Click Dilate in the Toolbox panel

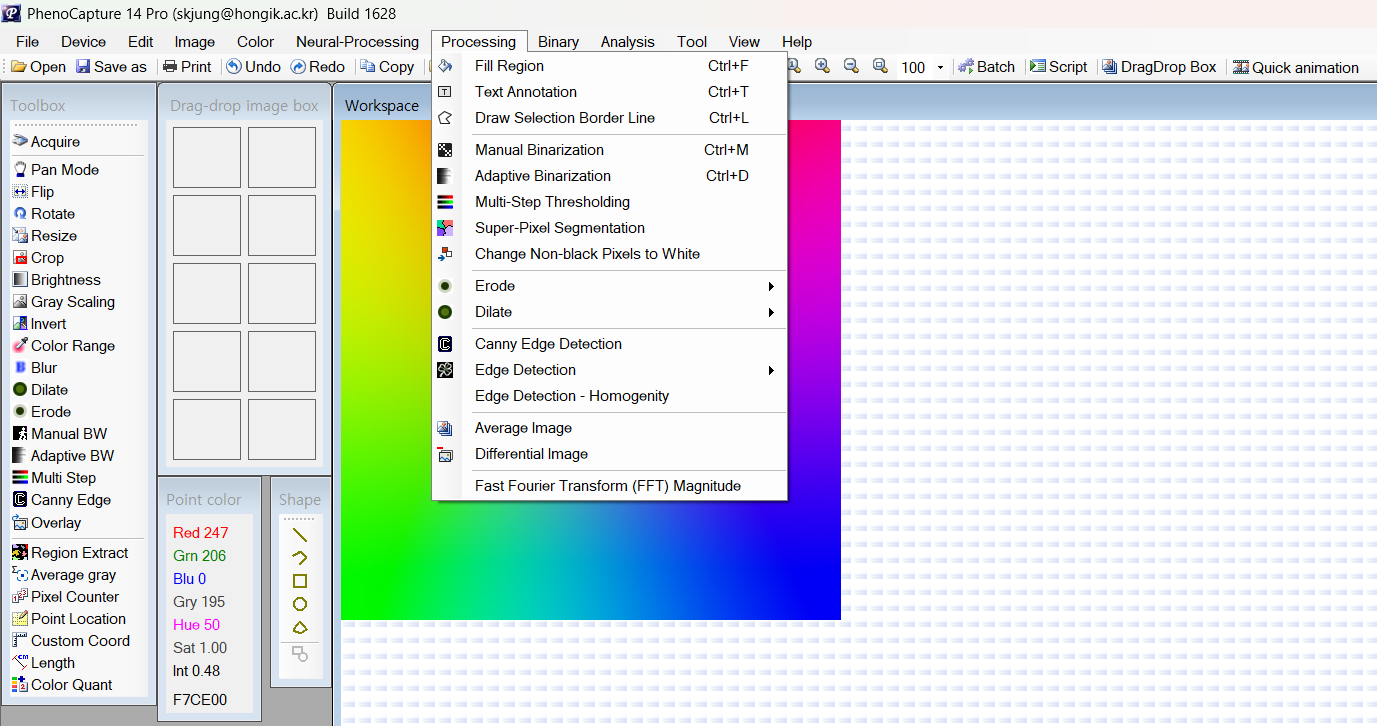[41, 390]
